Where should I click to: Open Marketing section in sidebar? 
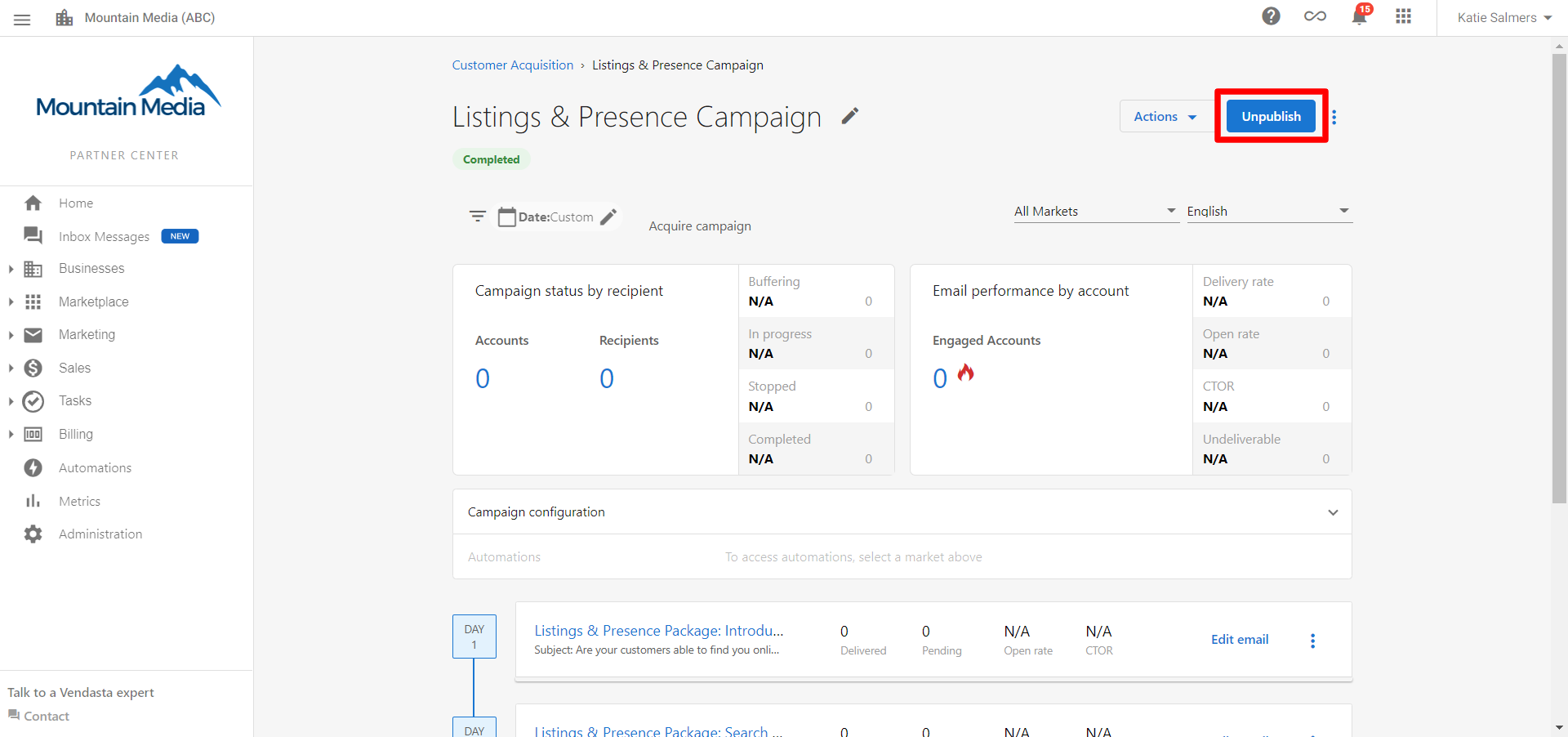pos(87,335)
